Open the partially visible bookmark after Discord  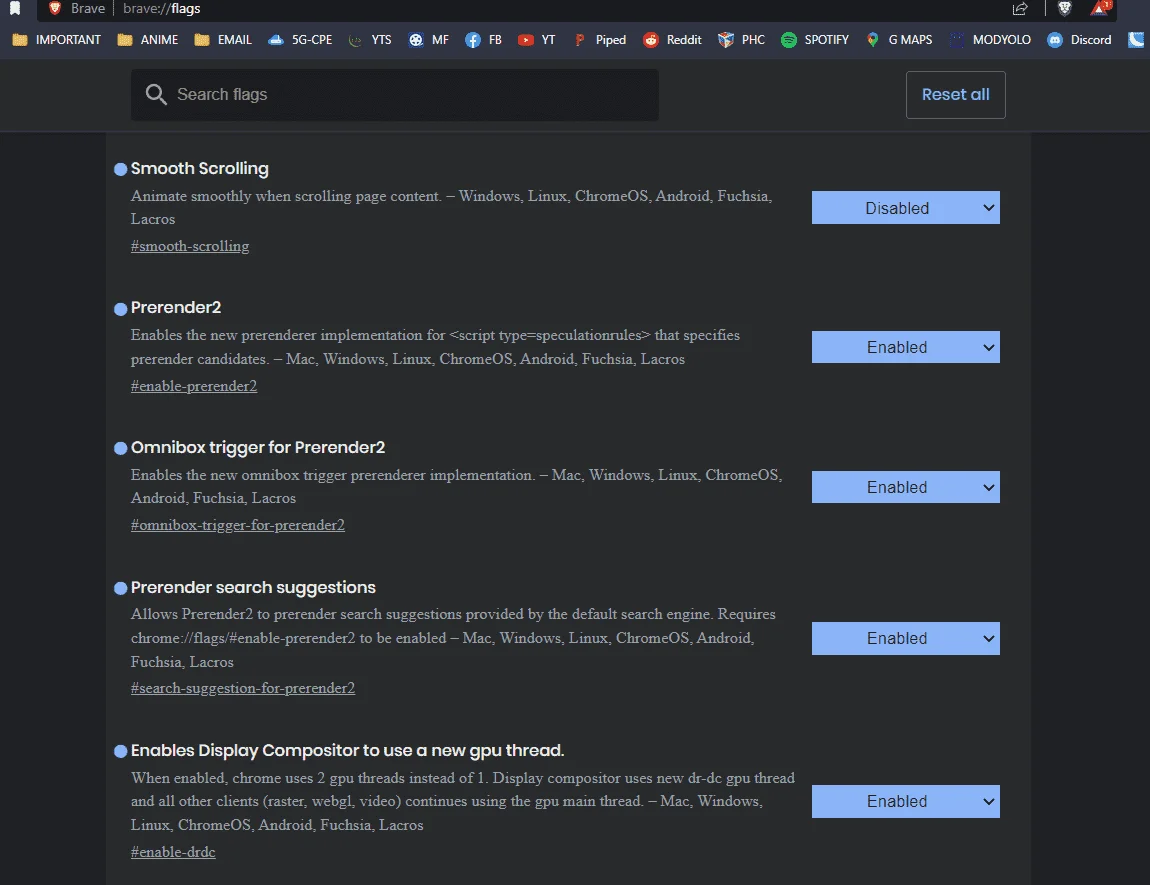(1138, 40)
